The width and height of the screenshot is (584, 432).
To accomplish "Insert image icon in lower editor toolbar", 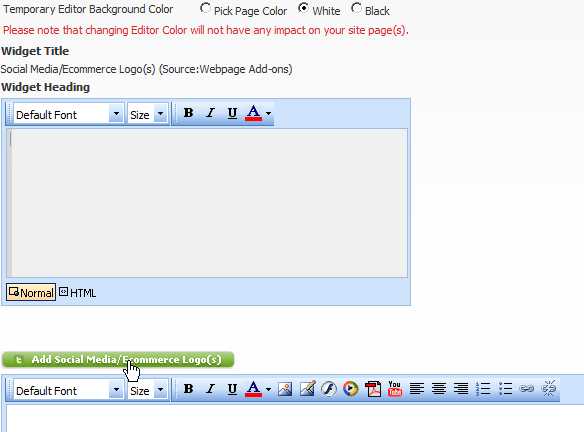I will (x=285, y=389).
